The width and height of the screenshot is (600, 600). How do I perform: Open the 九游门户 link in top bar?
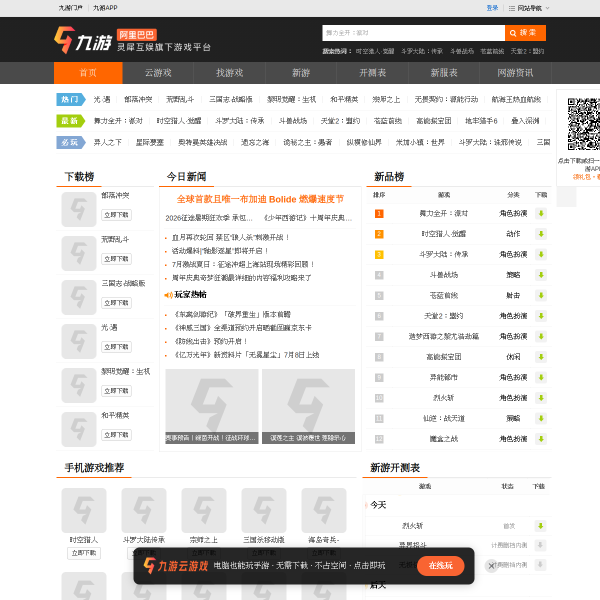(70, 8)
